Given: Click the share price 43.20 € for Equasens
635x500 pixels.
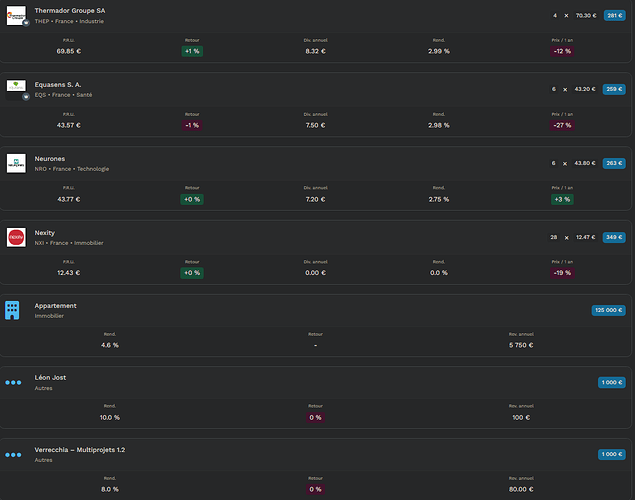Looking at the screenshot, I should point(585,89).
